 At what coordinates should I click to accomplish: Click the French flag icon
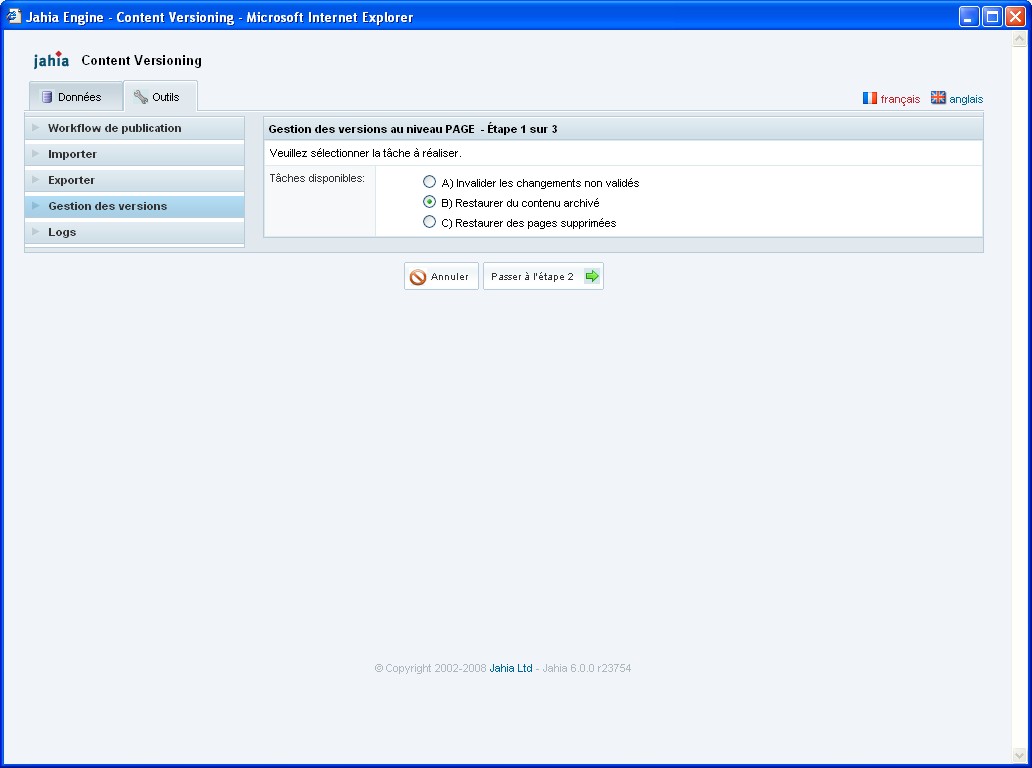coord(869,98)
